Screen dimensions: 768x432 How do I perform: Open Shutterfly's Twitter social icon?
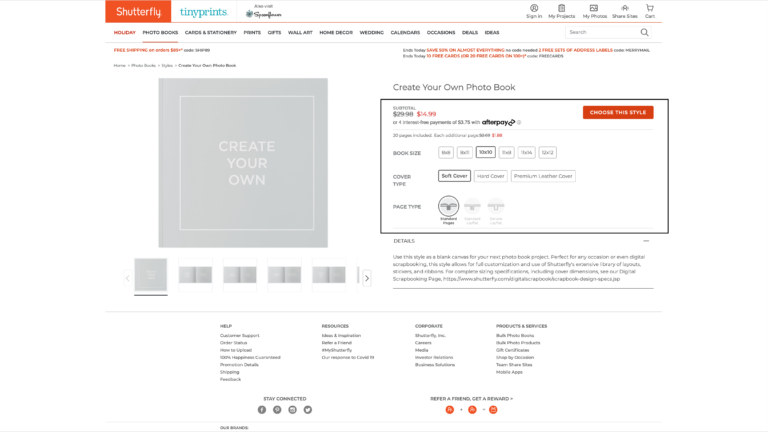(x=308, y=410)
